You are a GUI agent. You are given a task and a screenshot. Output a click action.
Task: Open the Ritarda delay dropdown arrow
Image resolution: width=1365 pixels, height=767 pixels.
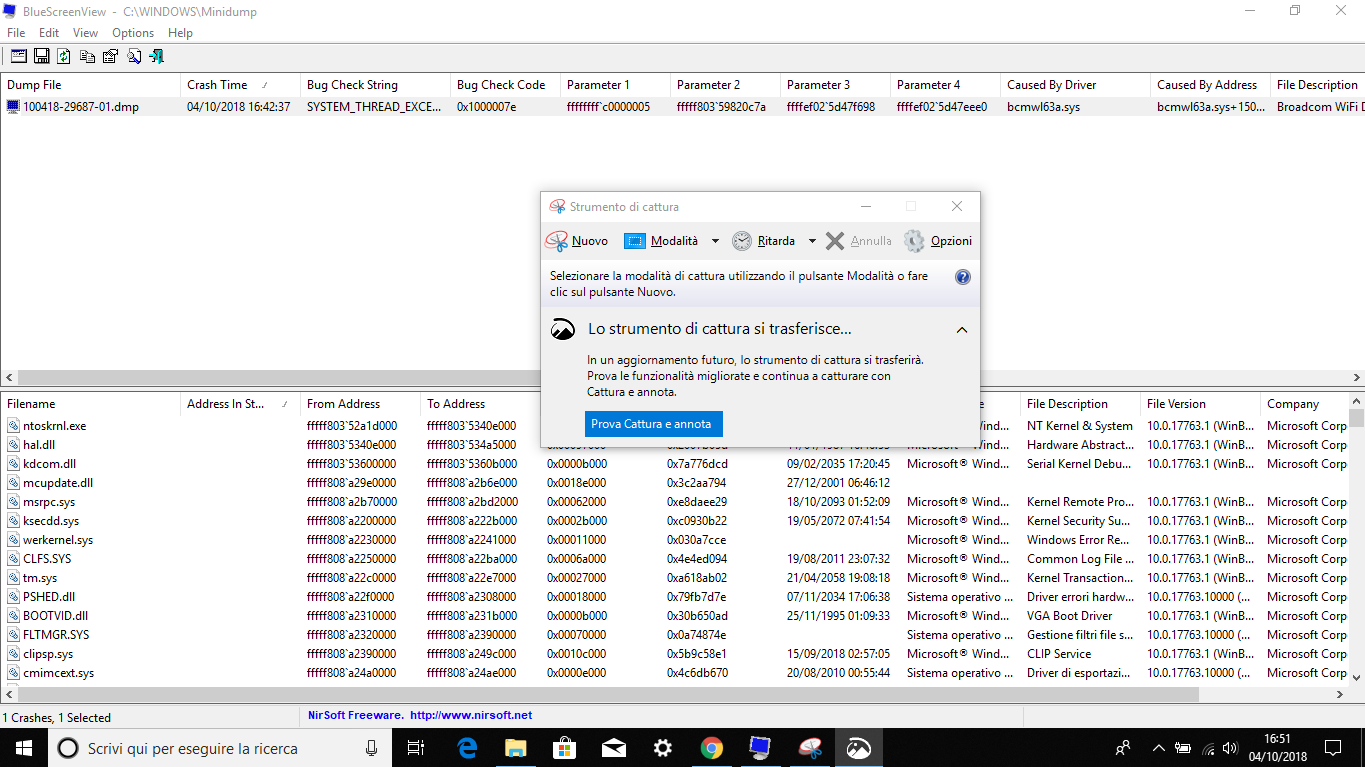pos(812,241)
